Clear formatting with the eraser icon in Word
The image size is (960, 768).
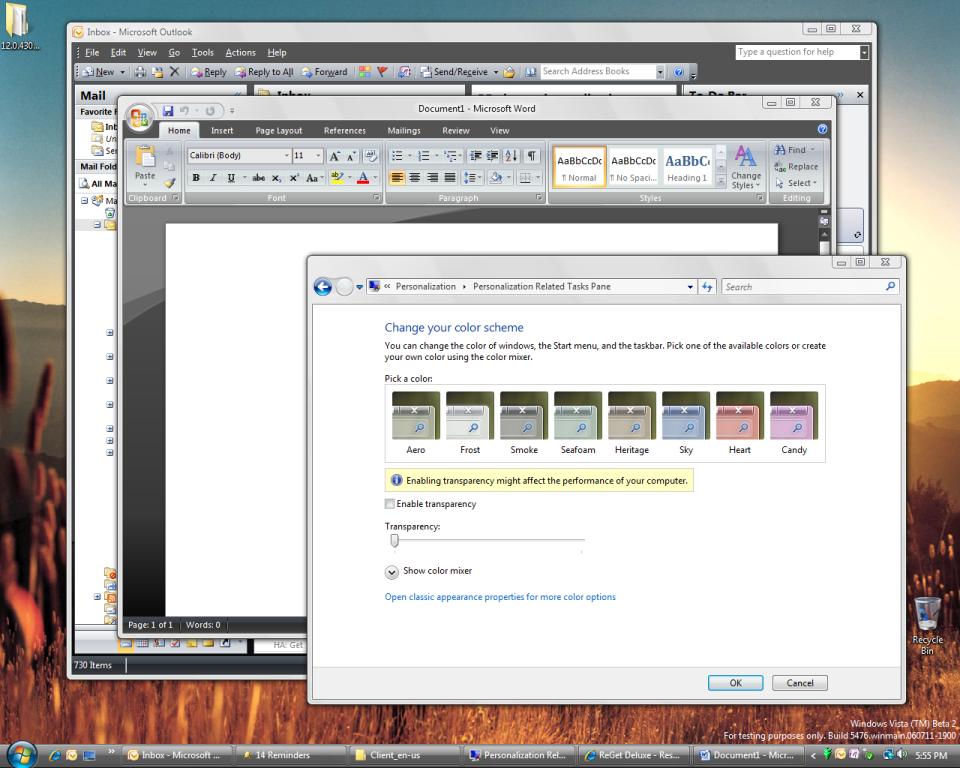coord(370,156)
